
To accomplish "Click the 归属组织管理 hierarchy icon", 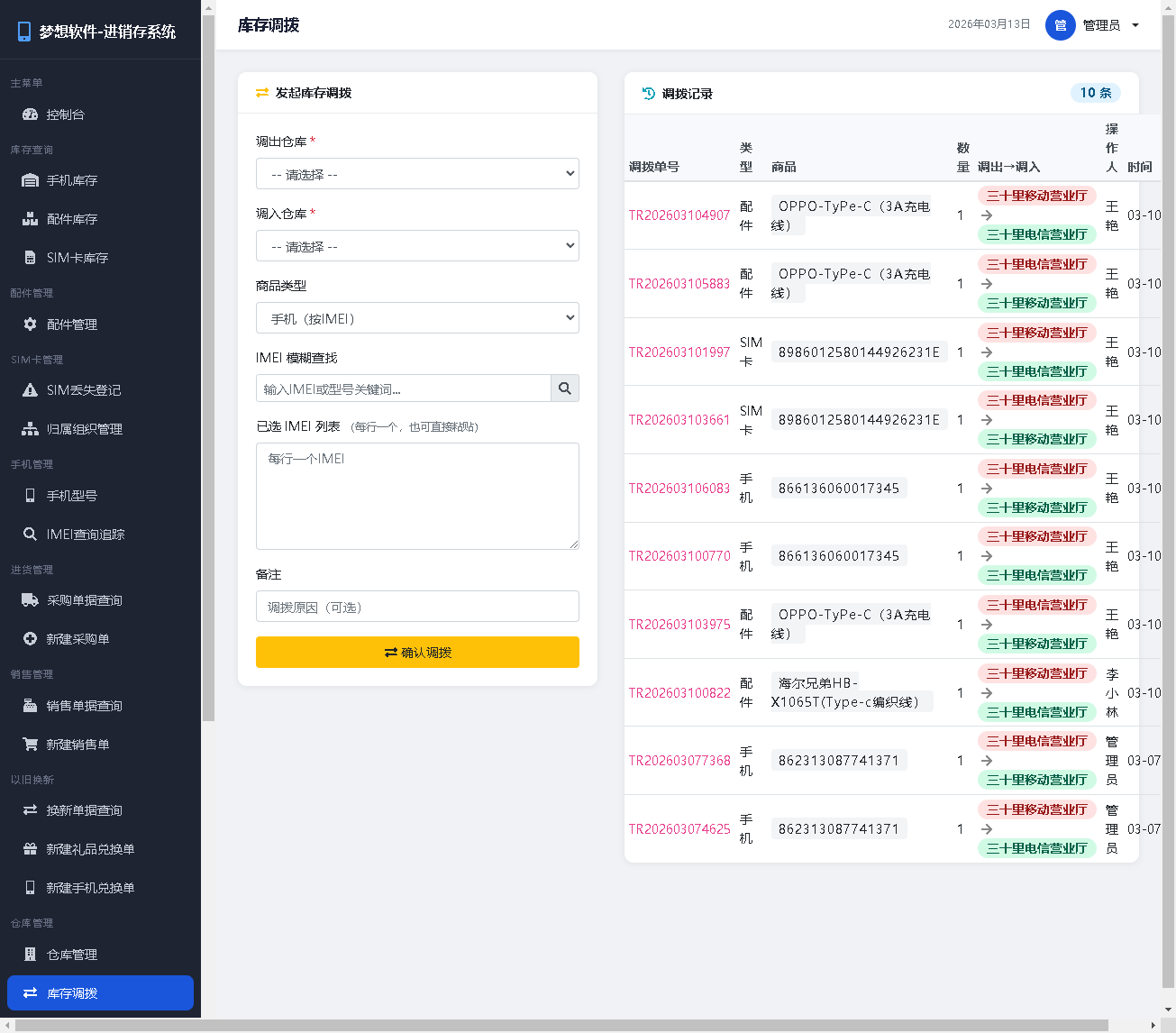I will click(x=30, y=429).
